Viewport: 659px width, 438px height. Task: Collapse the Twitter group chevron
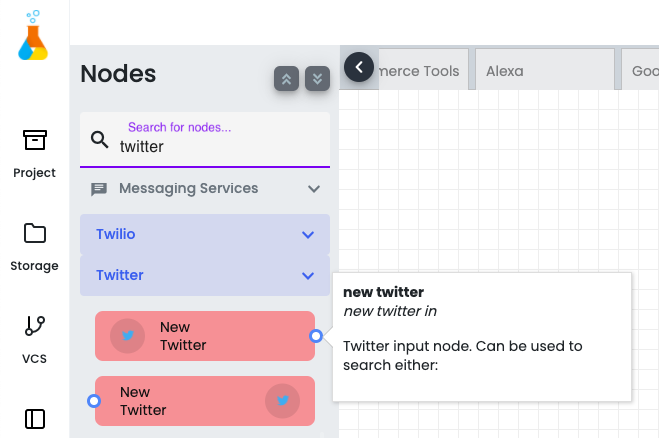[308, 276]
